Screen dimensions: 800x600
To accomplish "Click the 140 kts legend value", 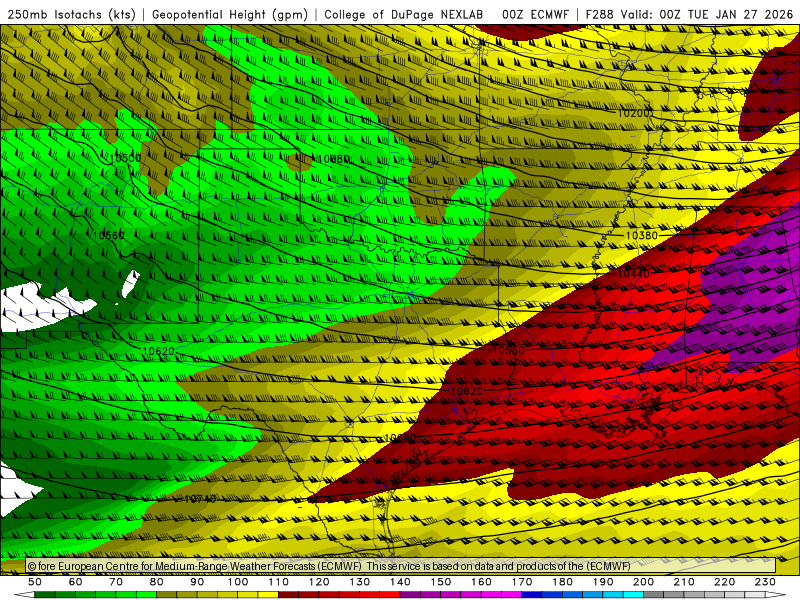I will point(400,582).
